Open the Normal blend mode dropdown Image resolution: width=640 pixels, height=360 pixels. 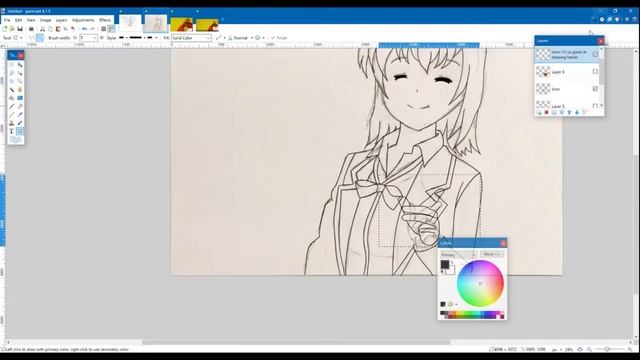[241, 38]
